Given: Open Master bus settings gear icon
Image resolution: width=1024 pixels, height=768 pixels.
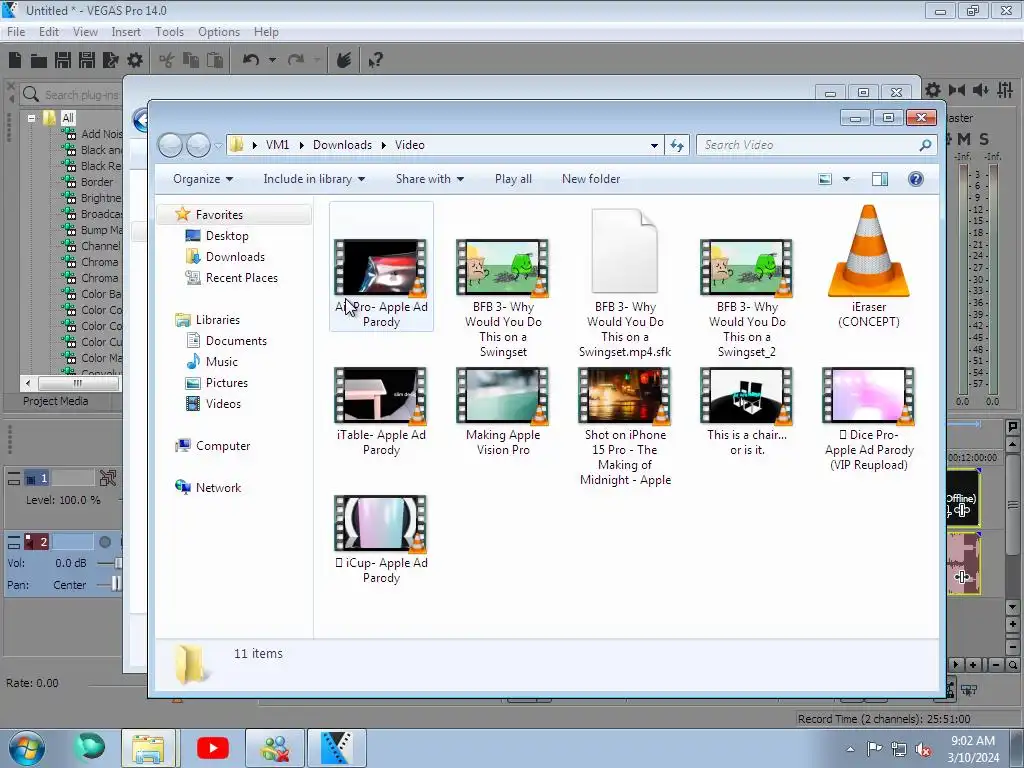Looking at the screenshot, I should click(x=933, y=90).
